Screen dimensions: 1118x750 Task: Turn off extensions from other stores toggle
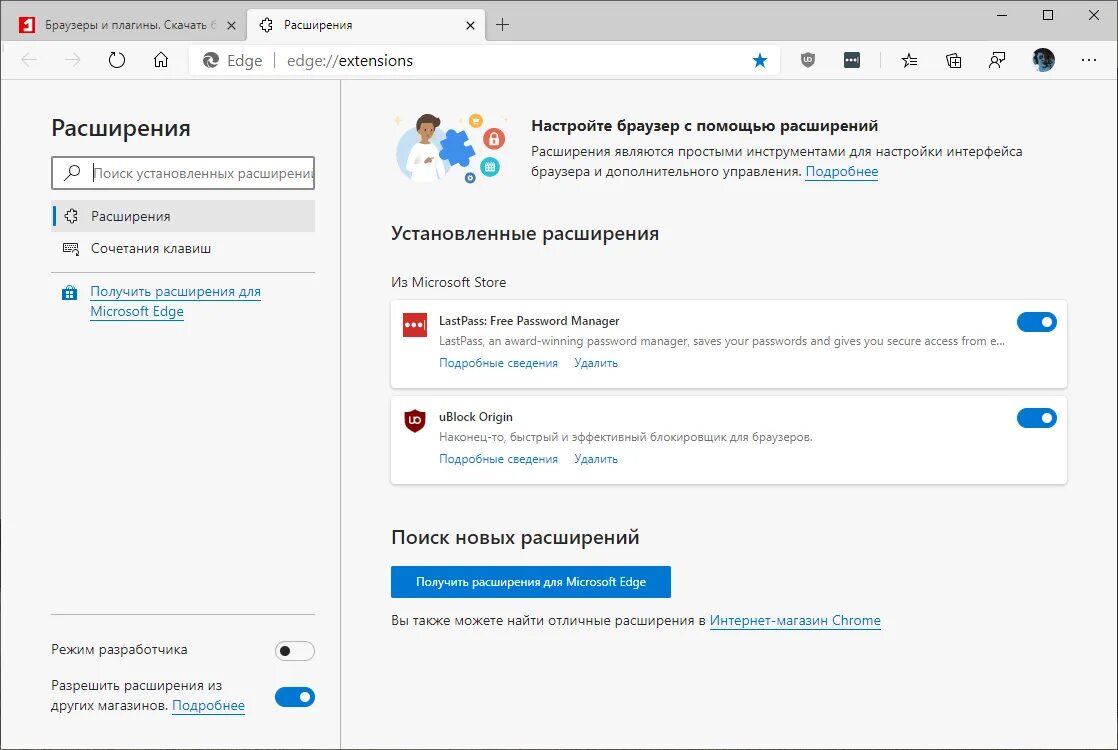click(294, 697)
